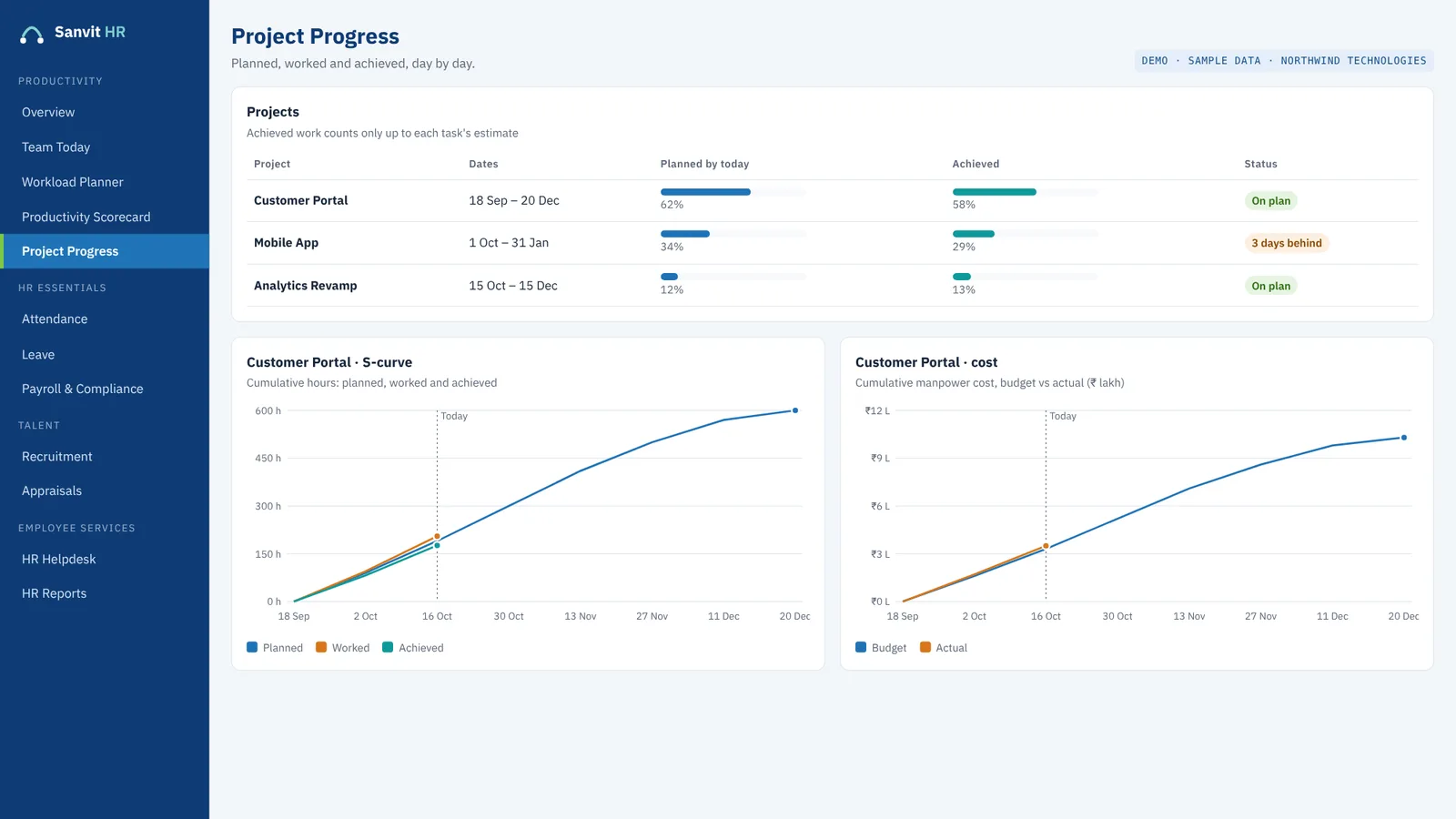1456x819 pixels.
Task: Click the Planned by today column header
Action: coord(704,164)
